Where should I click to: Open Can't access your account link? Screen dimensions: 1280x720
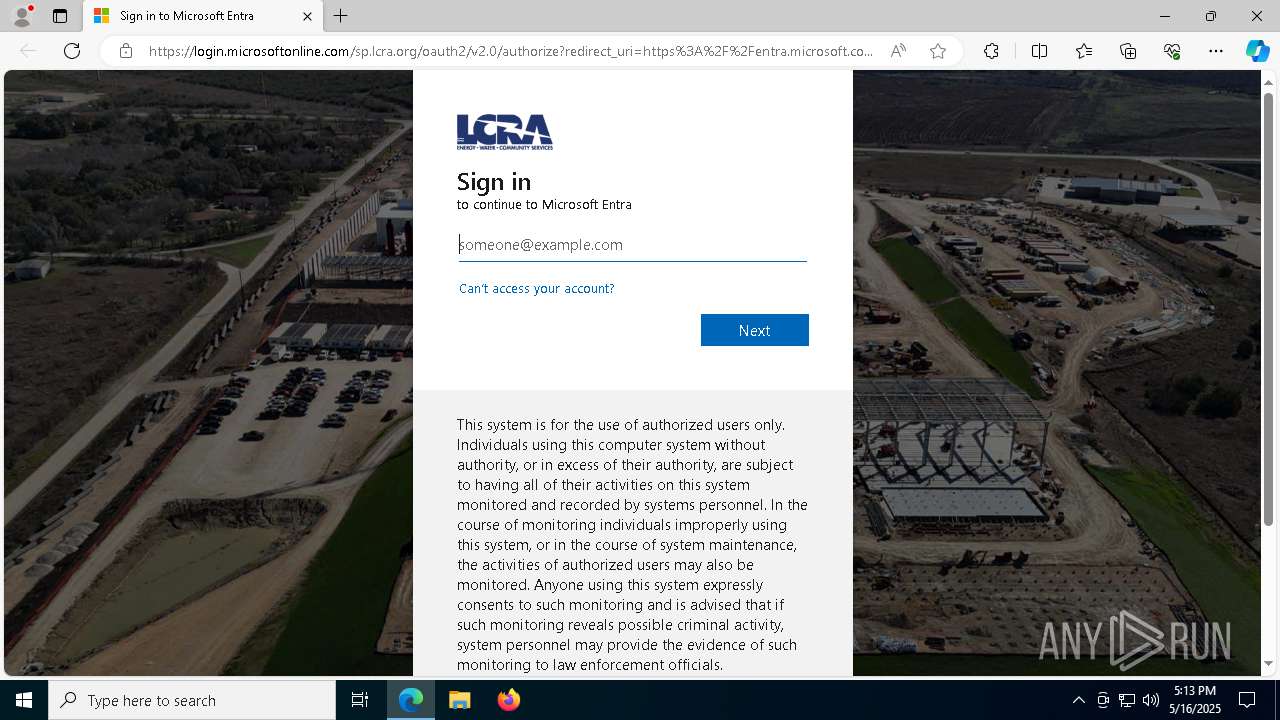pyautogui.click(x=537, y=288)
